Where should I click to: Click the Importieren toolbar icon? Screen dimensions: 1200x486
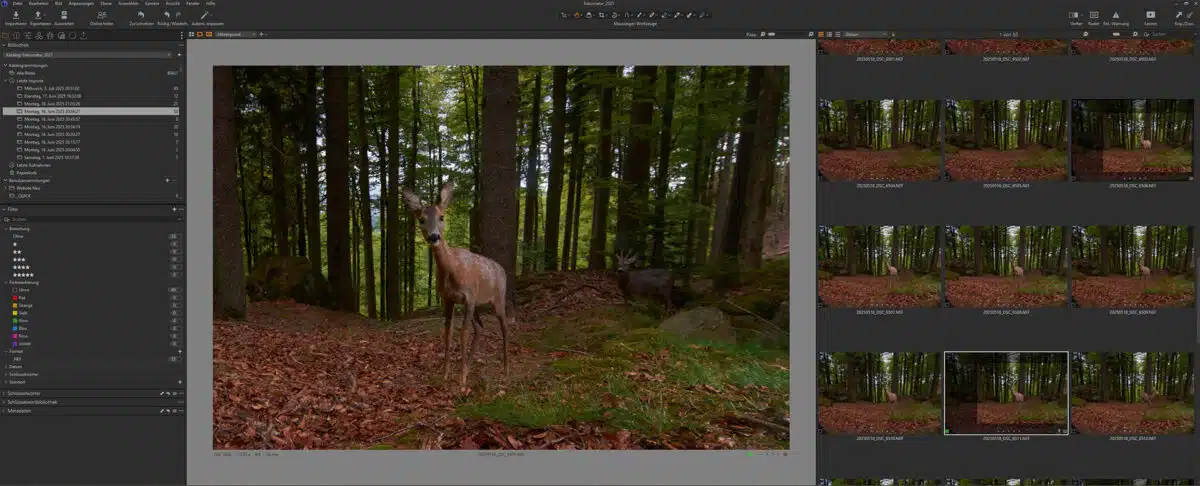click(x=16, y=15)
